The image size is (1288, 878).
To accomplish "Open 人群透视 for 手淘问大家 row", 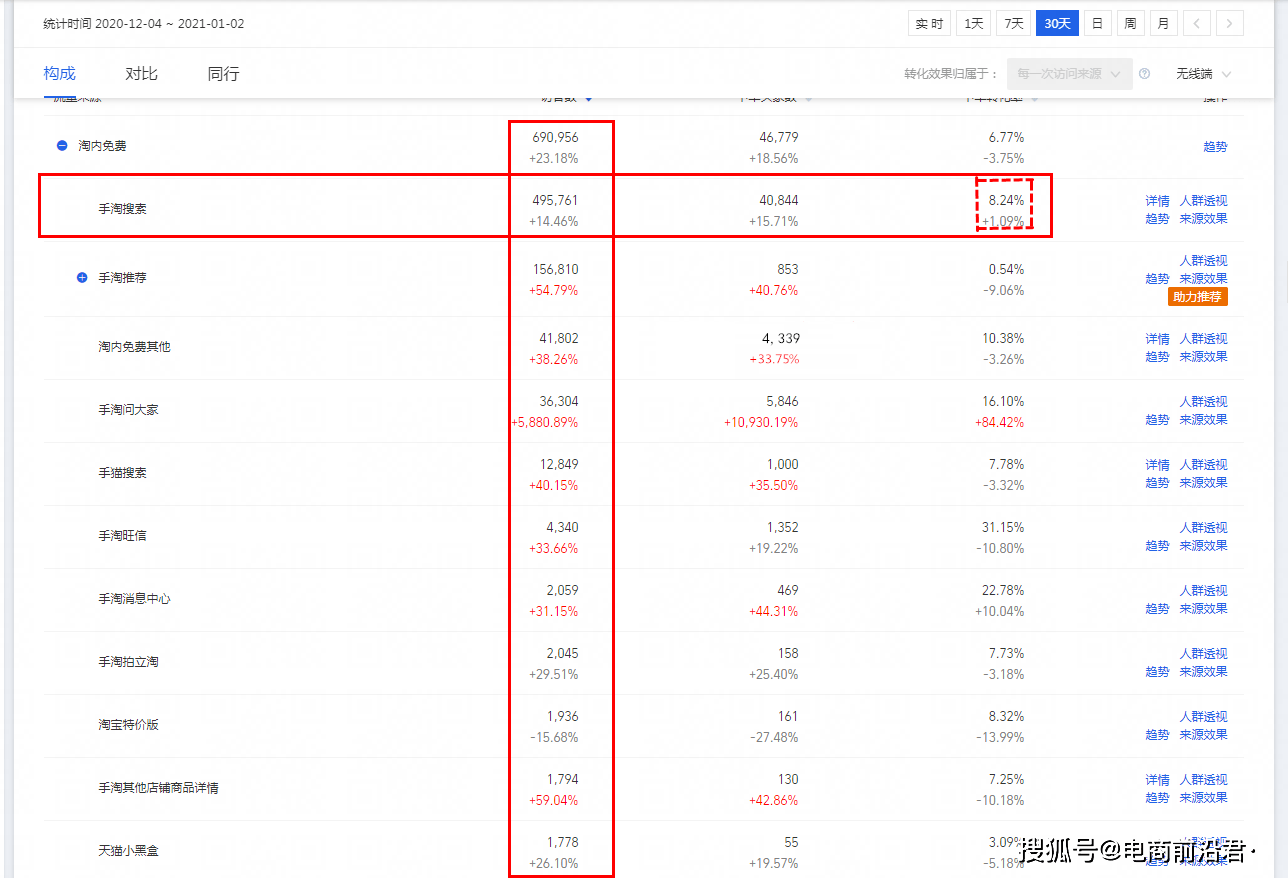I will pyautogui.click(x=1203, y=402).
